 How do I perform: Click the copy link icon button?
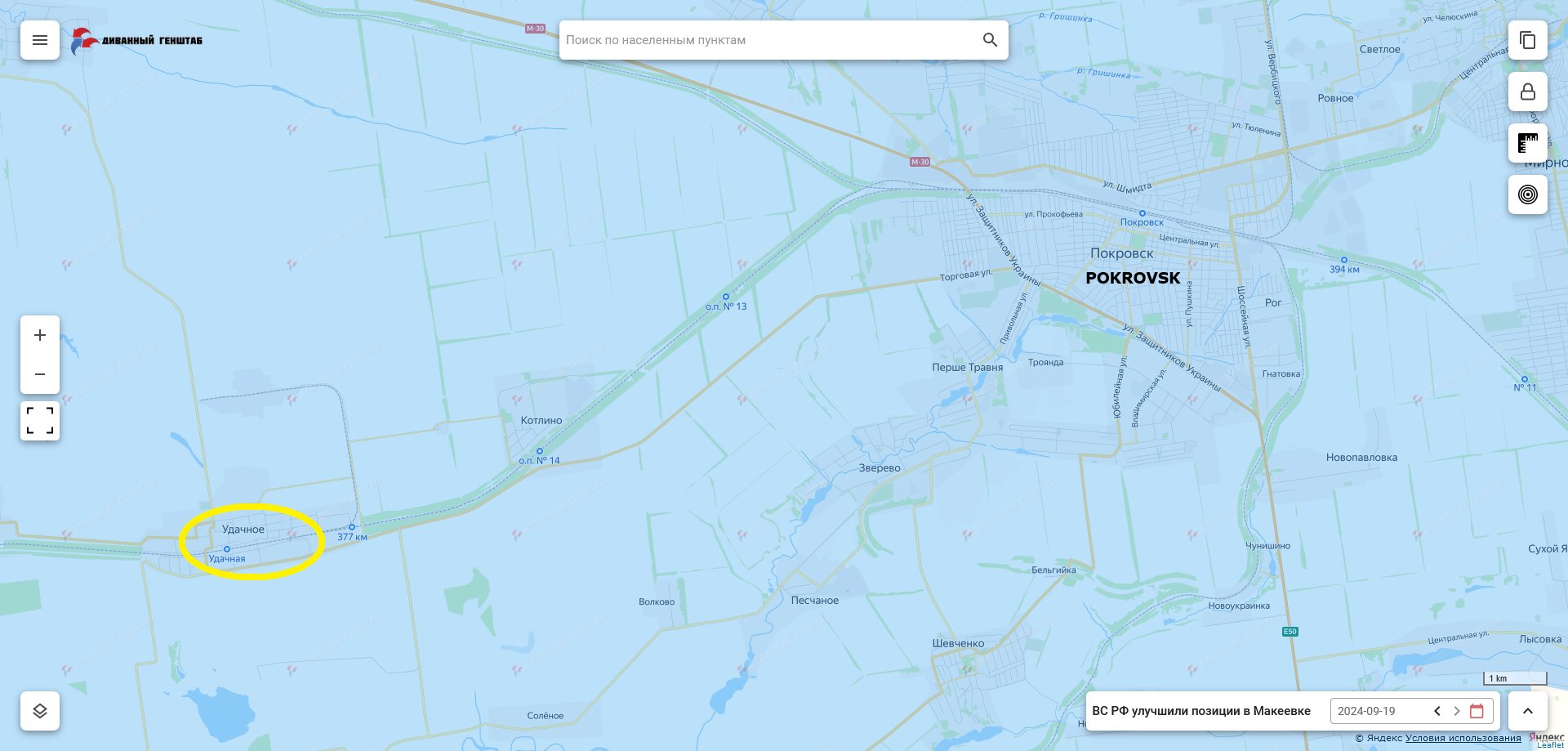coord(1528,40)
